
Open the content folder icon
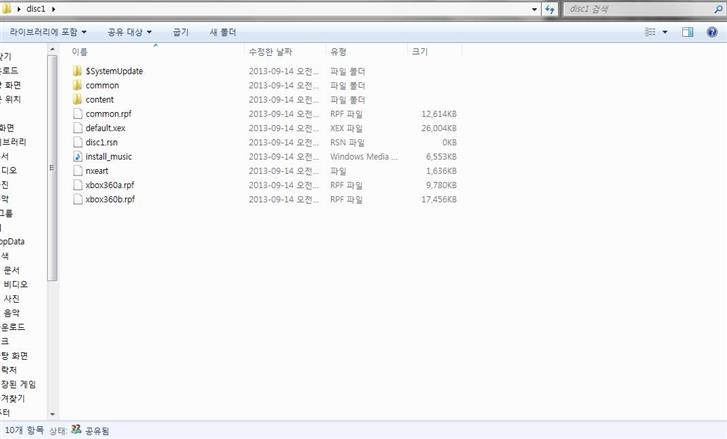pos(77,99)
